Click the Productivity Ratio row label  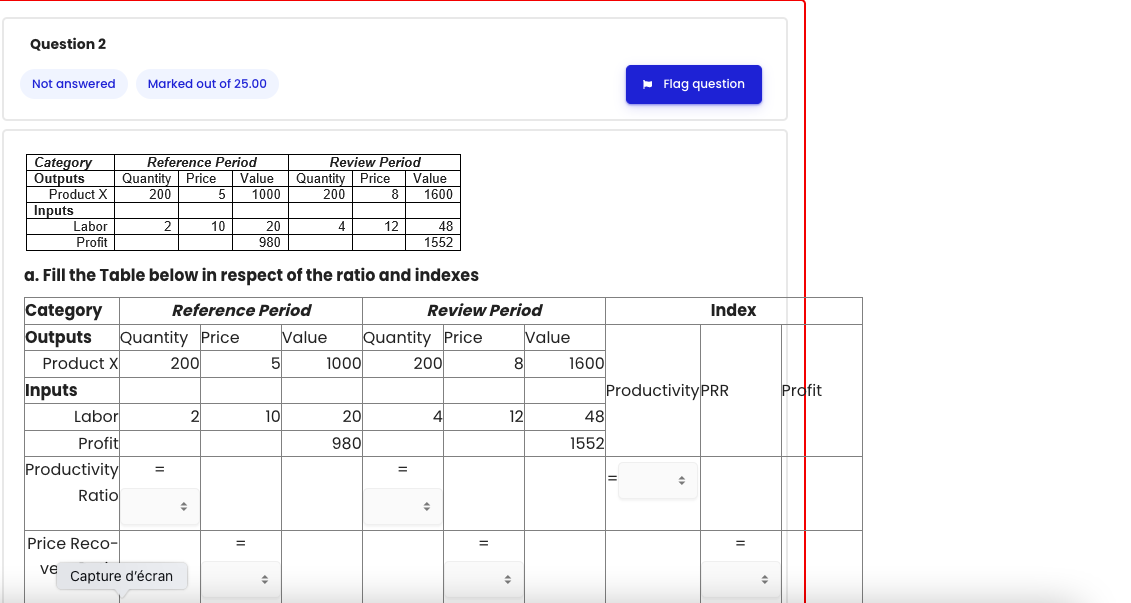tap(72, 483)
